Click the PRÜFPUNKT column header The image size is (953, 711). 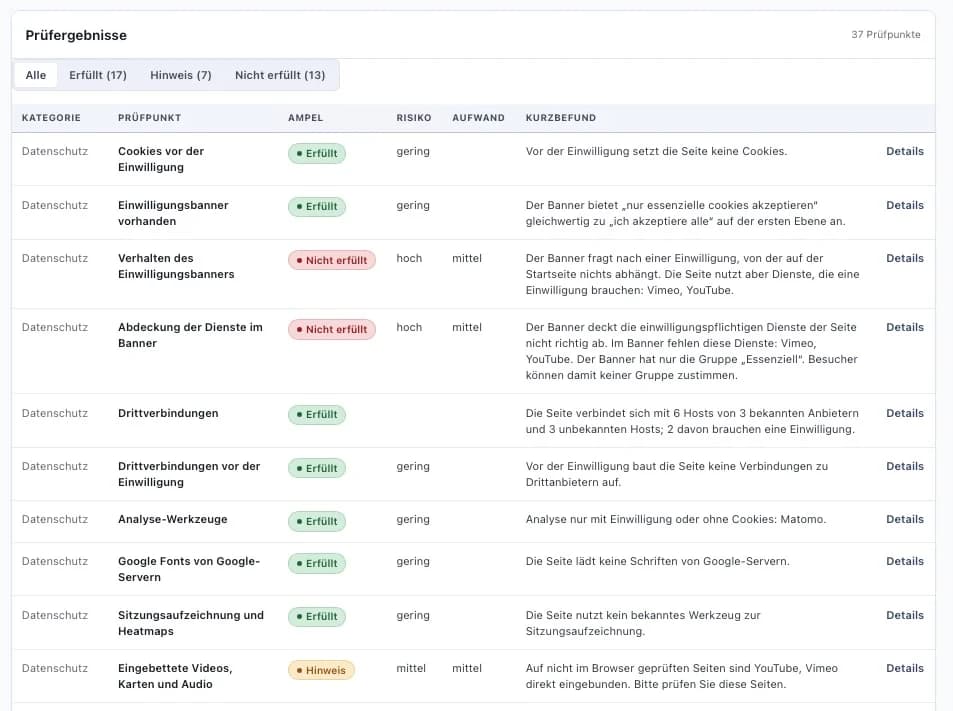150,118
